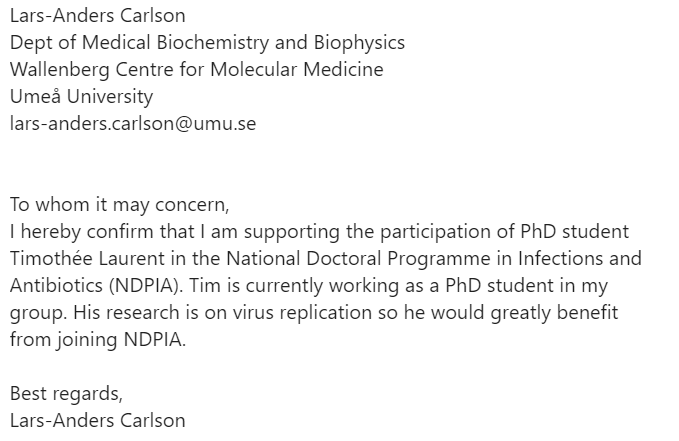Click the name Lars-Anders Carlson at top
The image size is (679, 441).
click(97, 16)
